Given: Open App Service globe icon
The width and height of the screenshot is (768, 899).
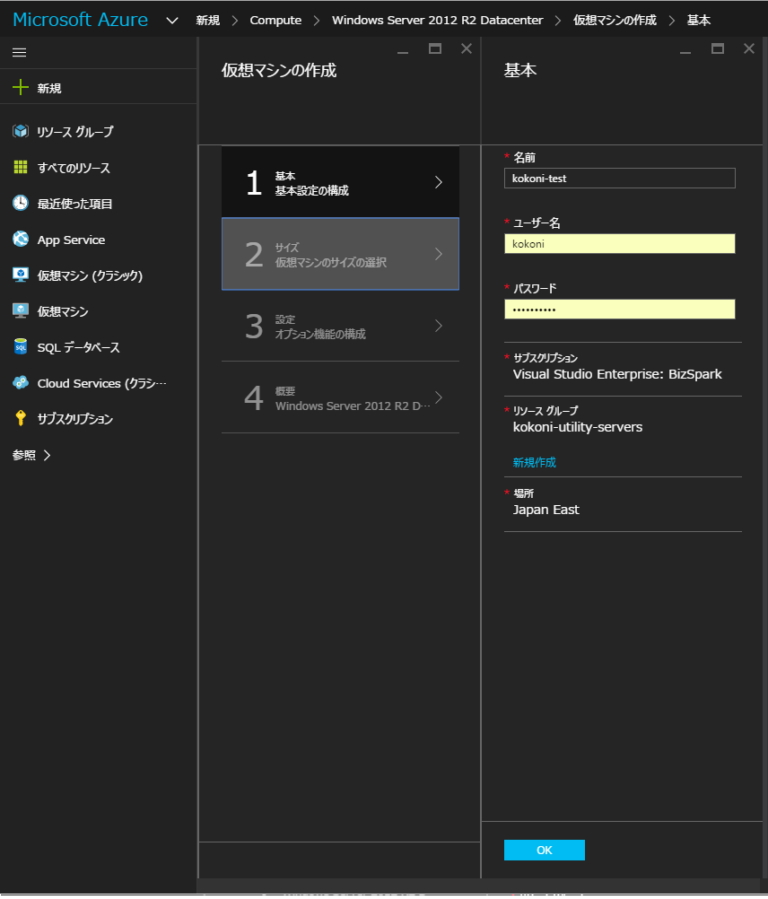Looking at the screenshot, I should tap(21, 239).
